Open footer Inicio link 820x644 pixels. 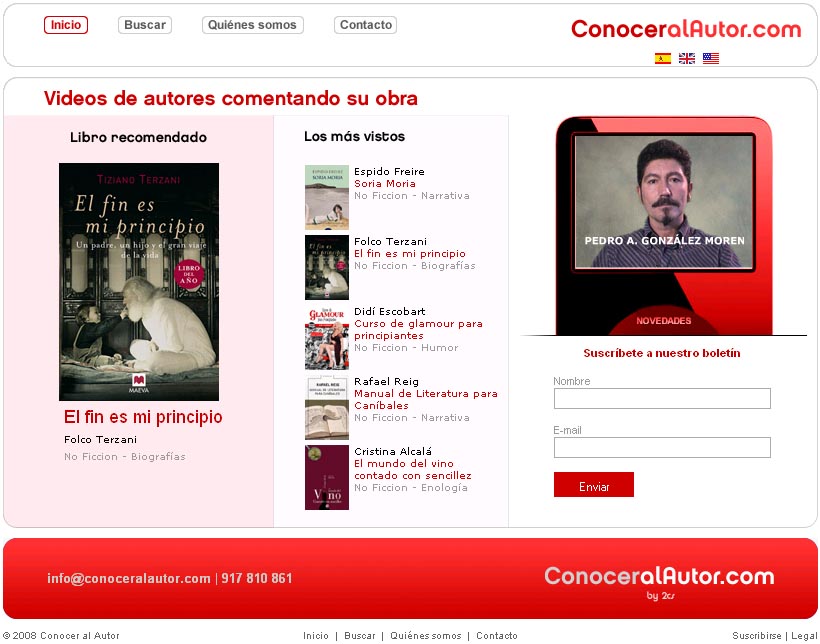316,636
